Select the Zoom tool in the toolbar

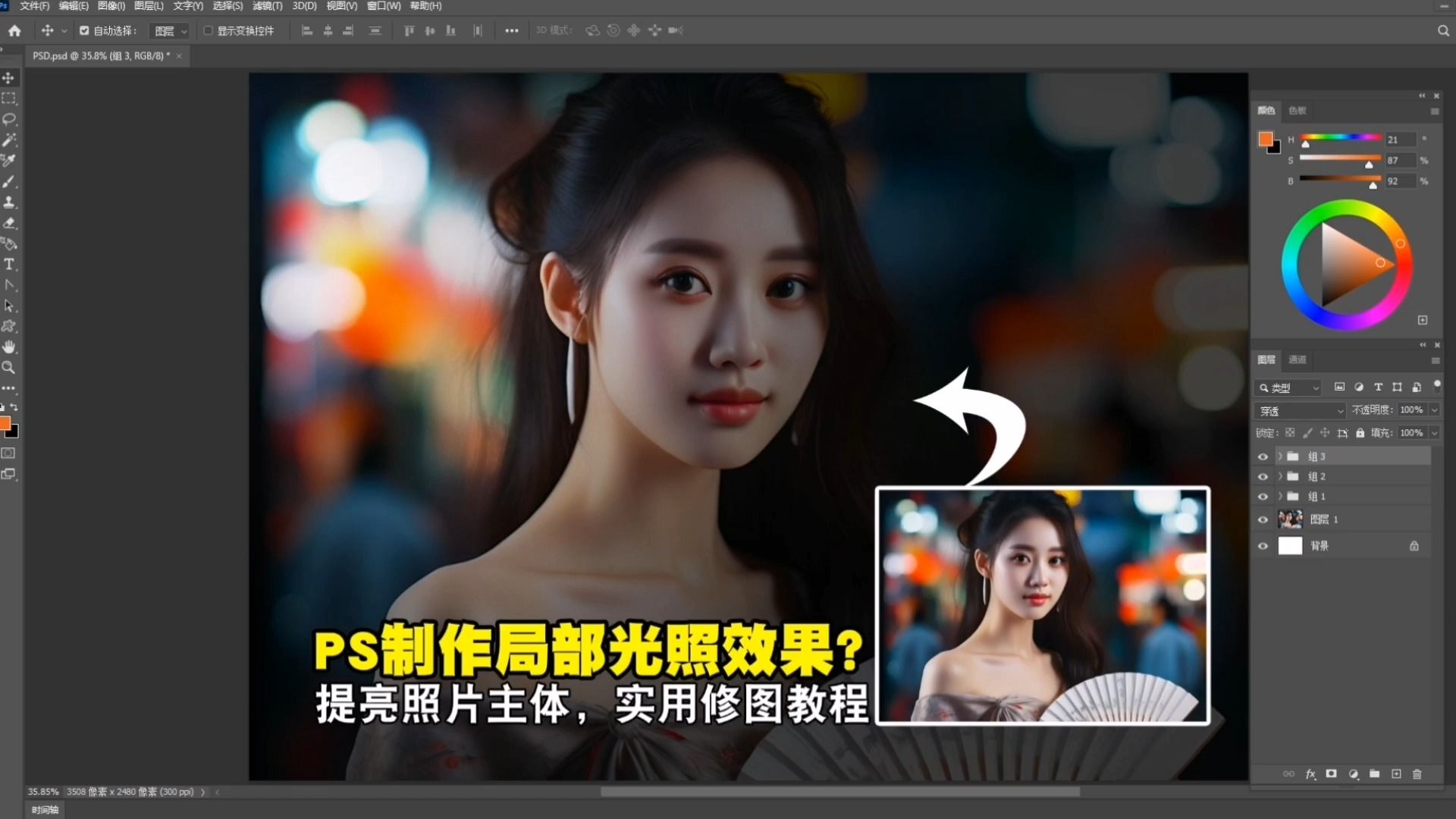[9, 368]
